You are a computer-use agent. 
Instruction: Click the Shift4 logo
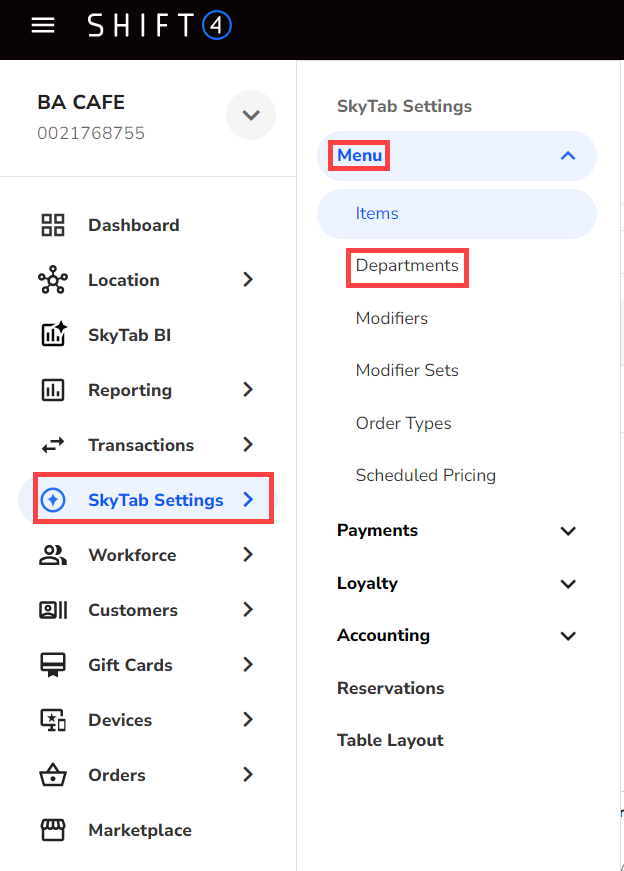[x=159, y=26]
